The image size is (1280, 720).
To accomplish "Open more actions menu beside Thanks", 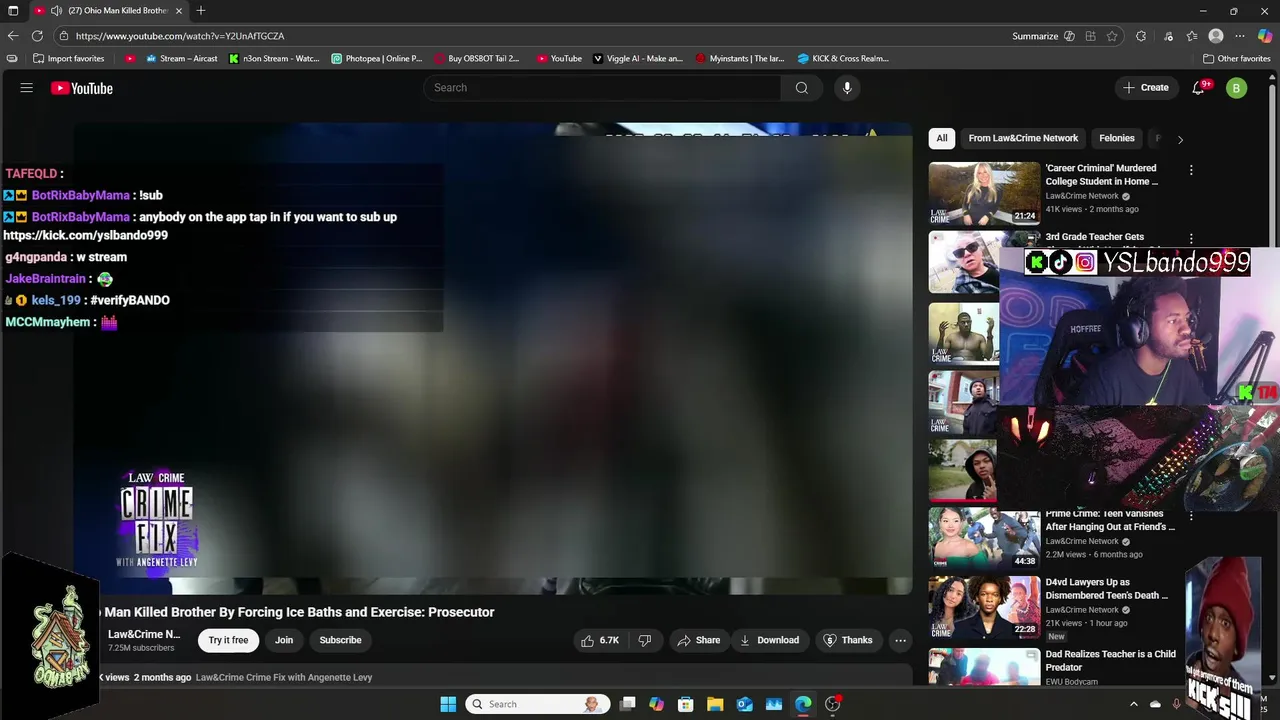I will (900, 640).
